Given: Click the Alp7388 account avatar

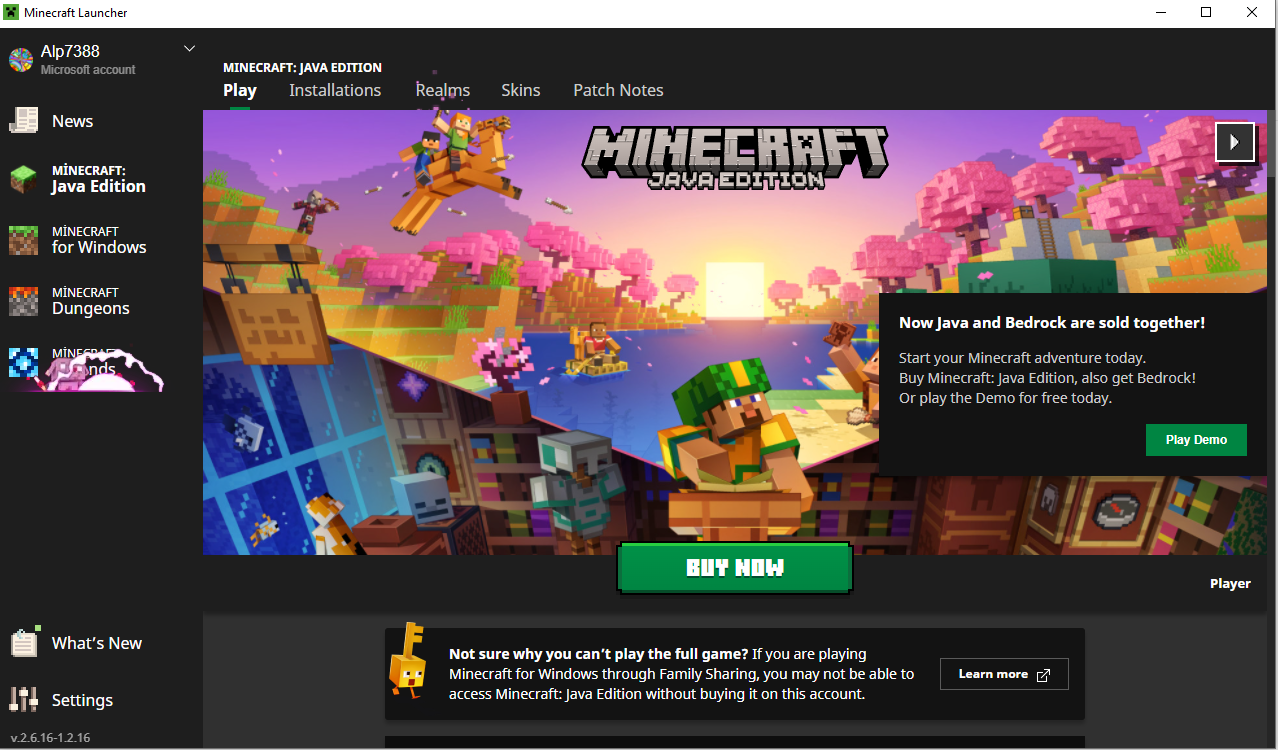Looking at the screenshot, I should point(21,60).
